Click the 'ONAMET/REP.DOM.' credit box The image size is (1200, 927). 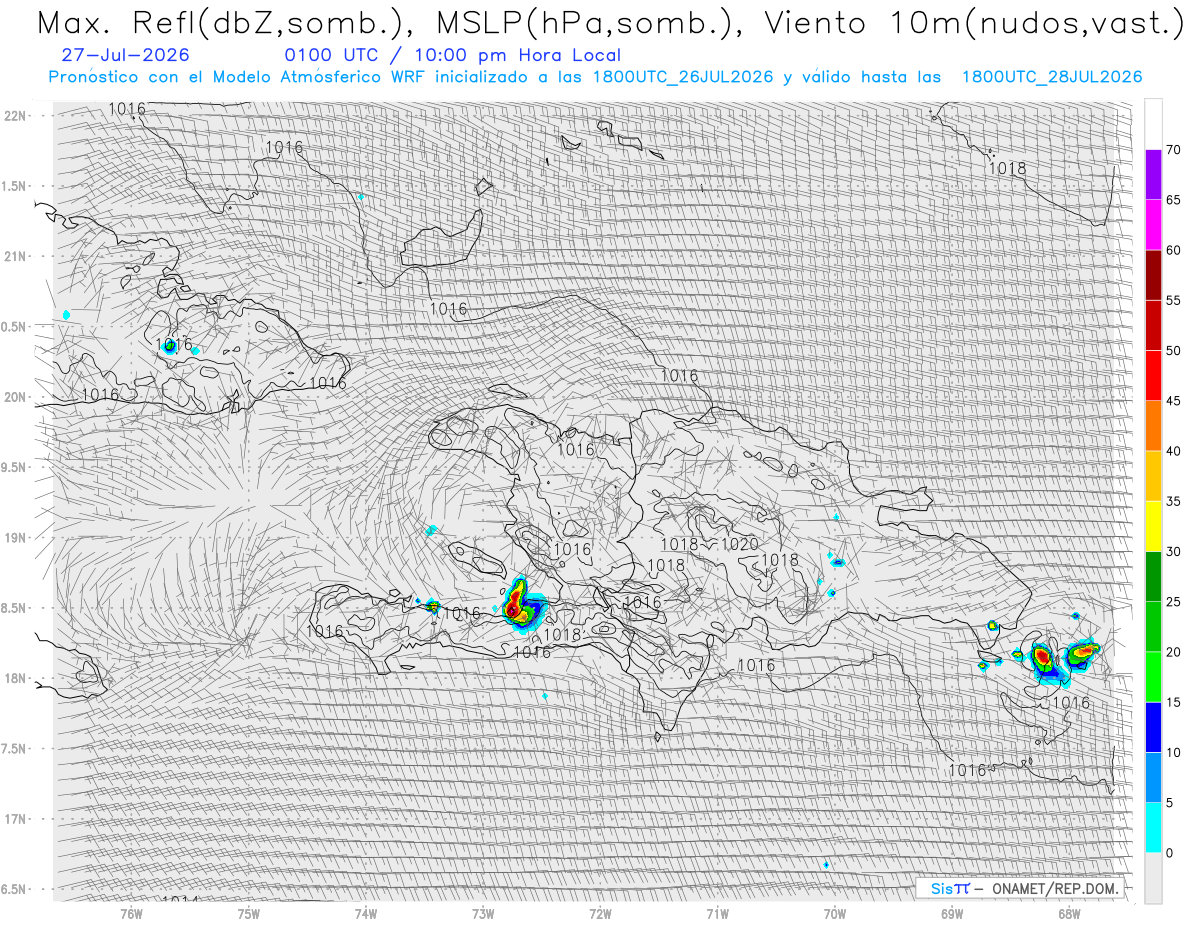(1021, 888)
